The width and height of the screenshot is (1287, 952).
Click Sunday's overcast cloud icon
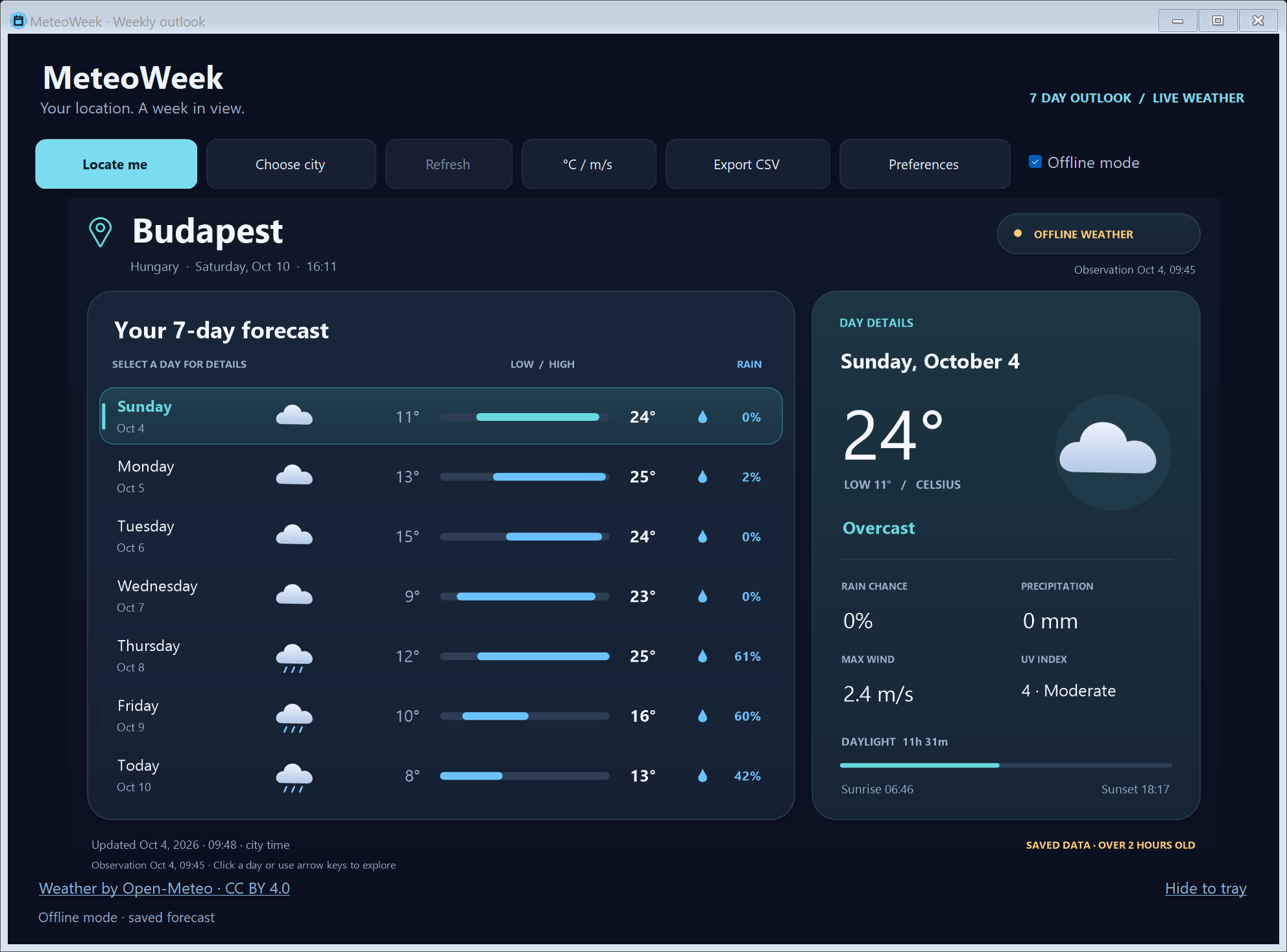pyautogui.click(x=295, y=416)
